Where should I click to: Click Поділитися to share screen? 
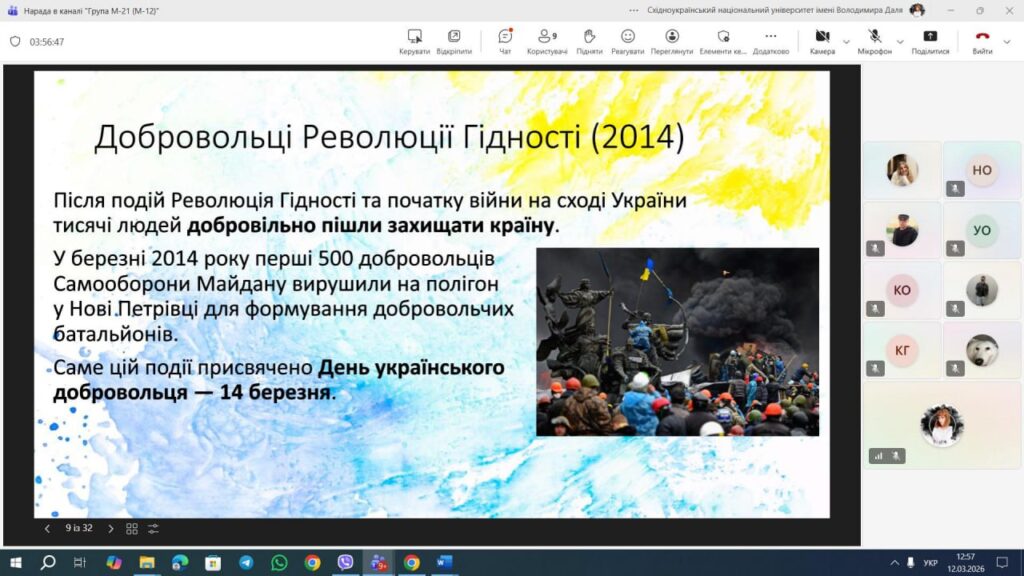click(930, 41)
